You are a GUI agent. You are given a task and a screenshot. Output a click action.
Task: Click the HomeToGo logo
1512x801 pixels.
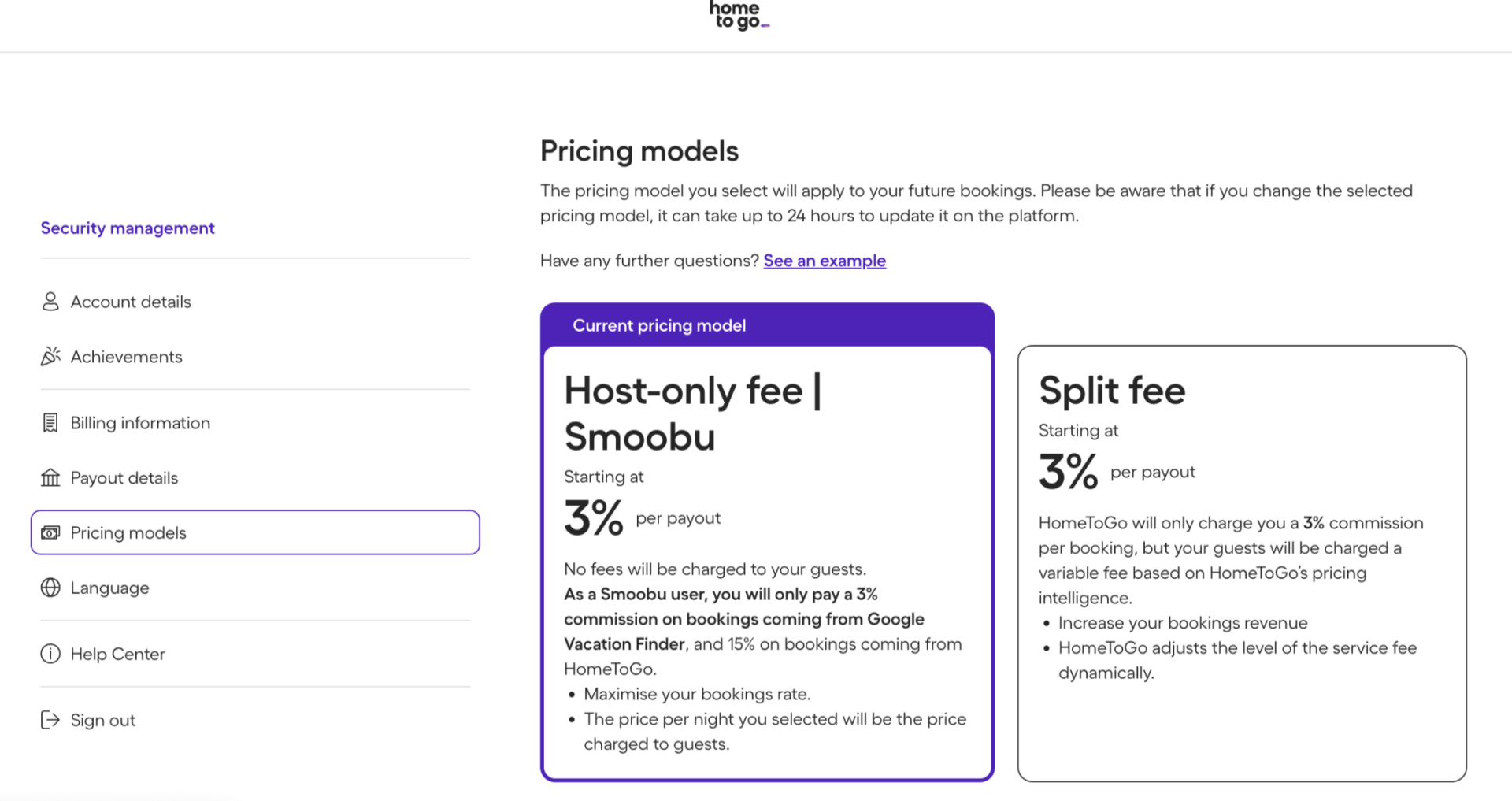(739, 16)
